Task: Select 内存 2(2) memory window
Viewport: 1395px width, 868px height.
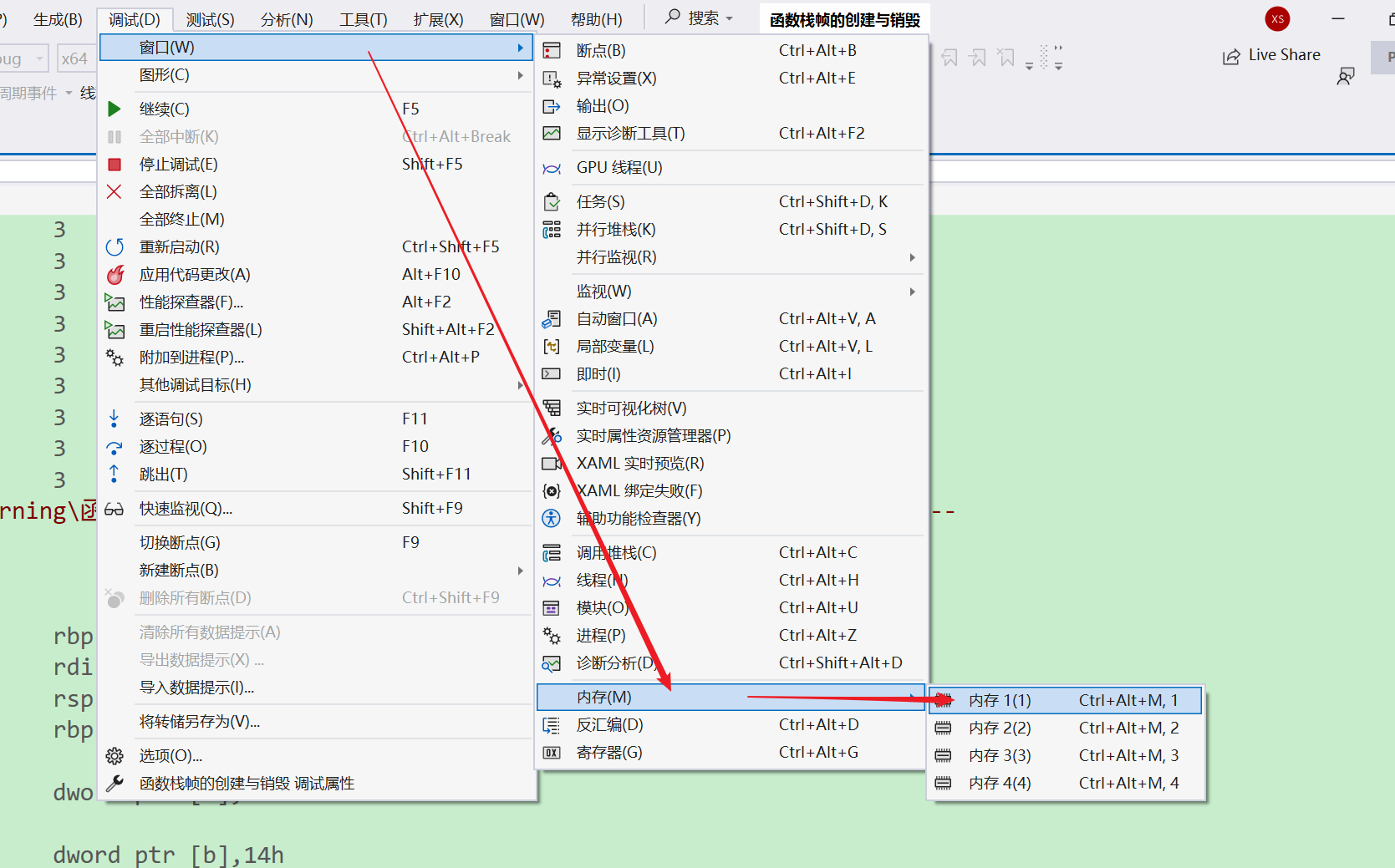Action: 1066,728
